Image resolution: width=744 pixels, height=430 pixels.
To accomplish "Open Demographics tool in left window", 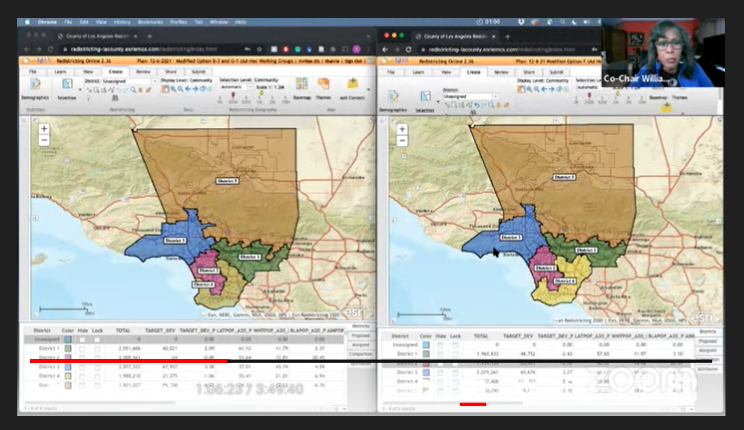I will point(35,89).
